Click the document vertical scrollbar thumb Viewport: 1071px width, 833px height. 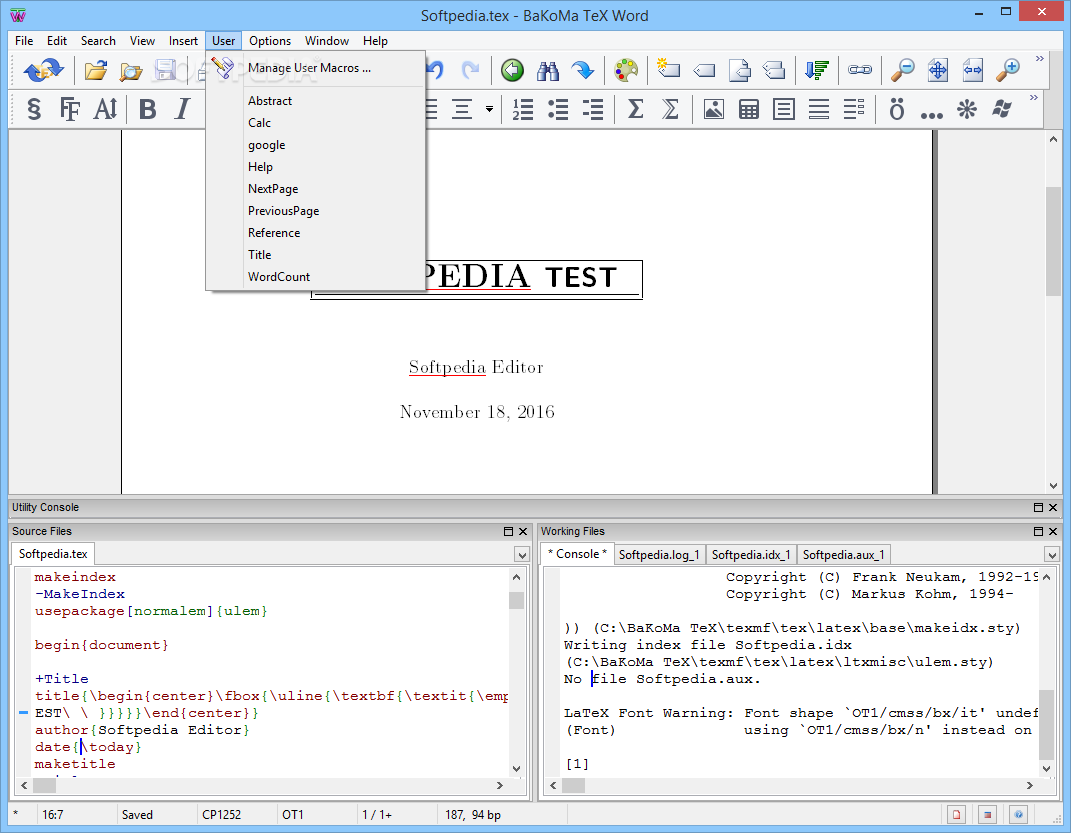pos(1053,240)
